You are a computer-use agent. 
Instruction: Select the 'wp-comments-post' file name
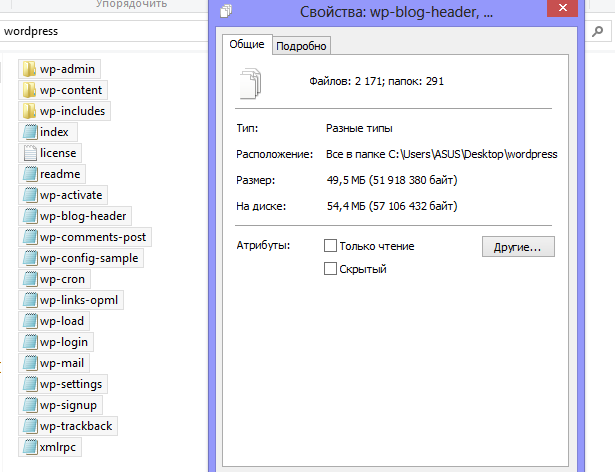point(93,237)
